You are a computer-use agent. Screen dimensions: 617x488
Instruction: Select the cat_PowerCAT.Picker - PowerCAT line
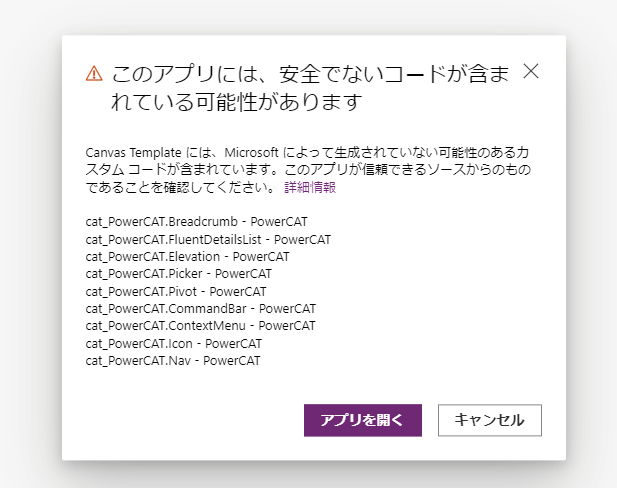pyautogui.click(x=179, y=274)
